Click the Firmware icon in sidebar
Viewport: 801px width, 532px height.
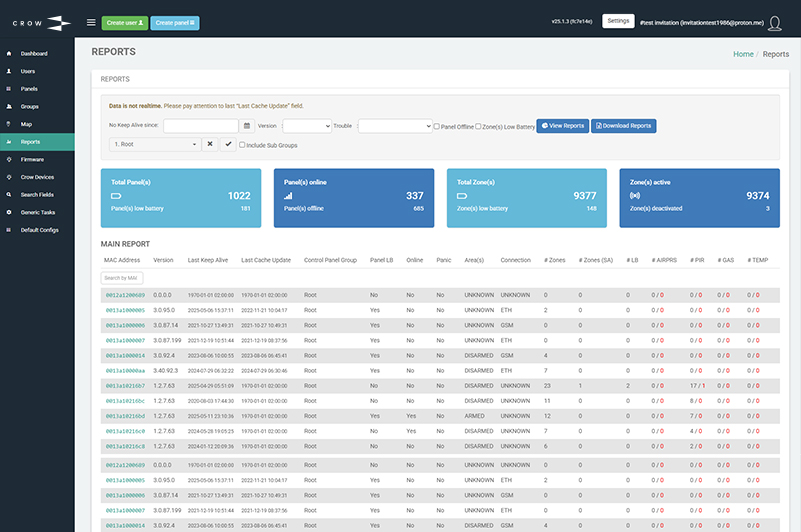[9, 159]
